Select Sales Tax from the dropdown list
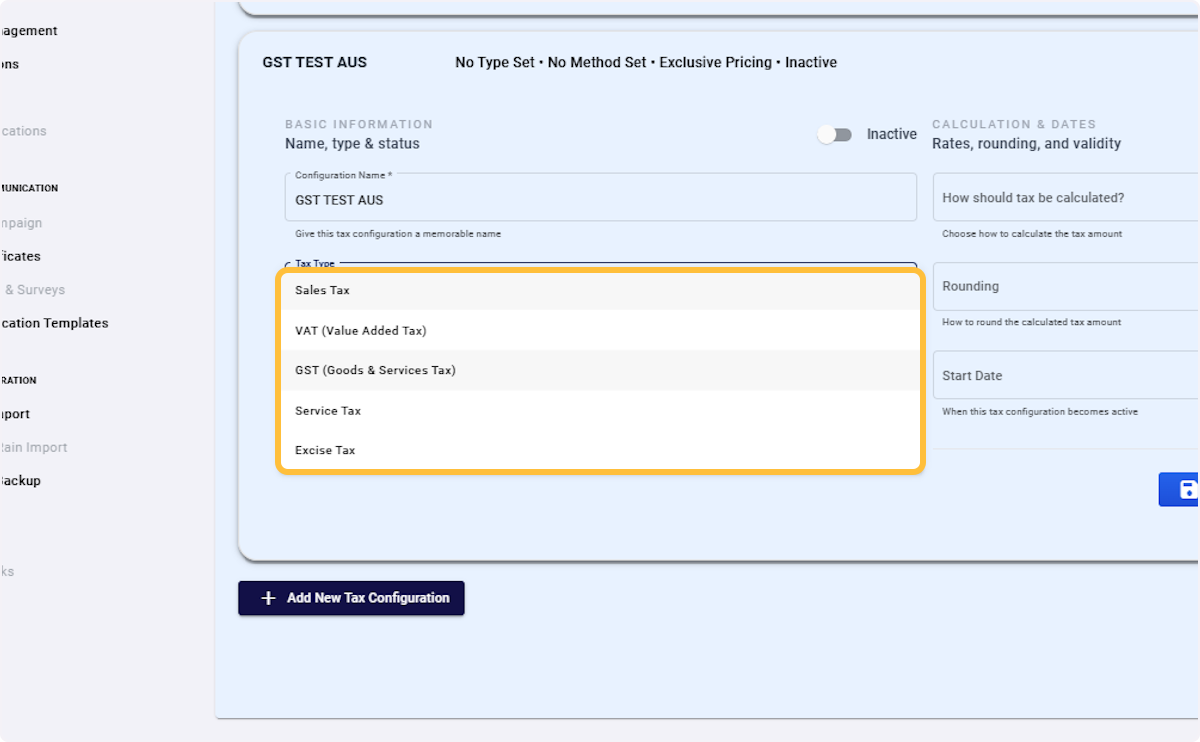 pos(600,290)
